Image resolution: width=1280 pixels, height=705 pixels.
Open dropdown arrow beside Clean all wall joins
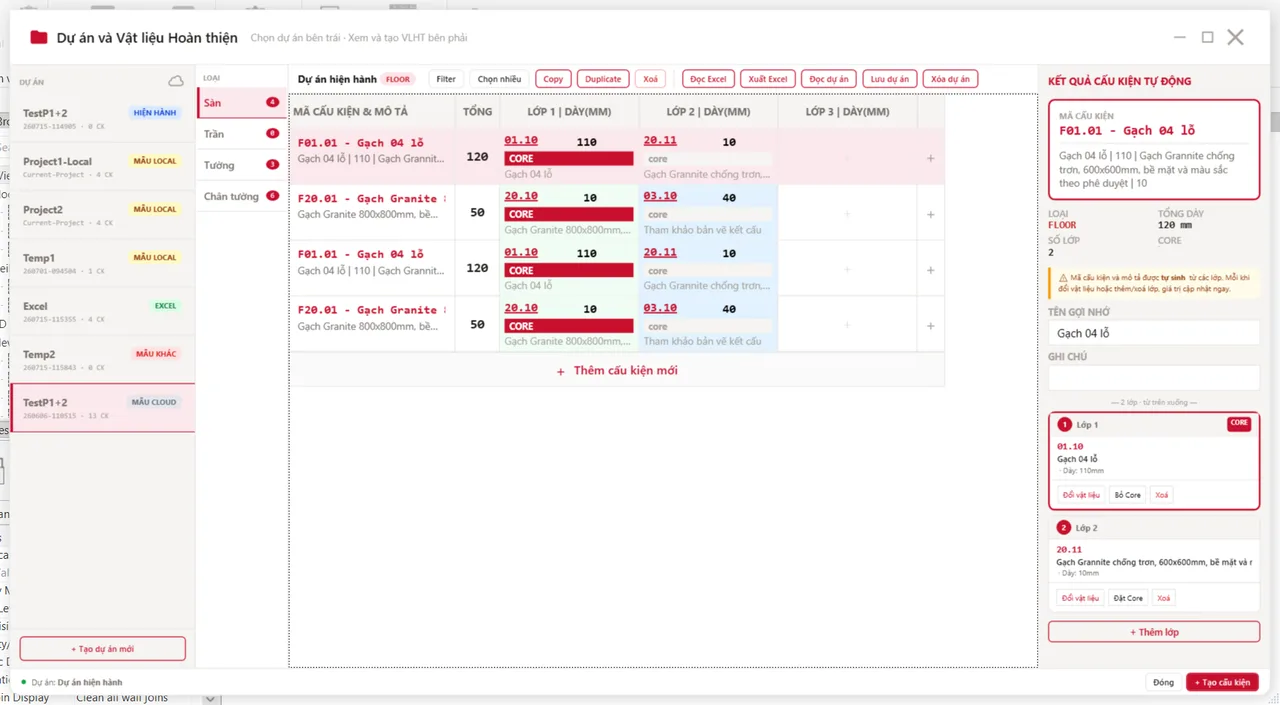(x=210, y=698)
